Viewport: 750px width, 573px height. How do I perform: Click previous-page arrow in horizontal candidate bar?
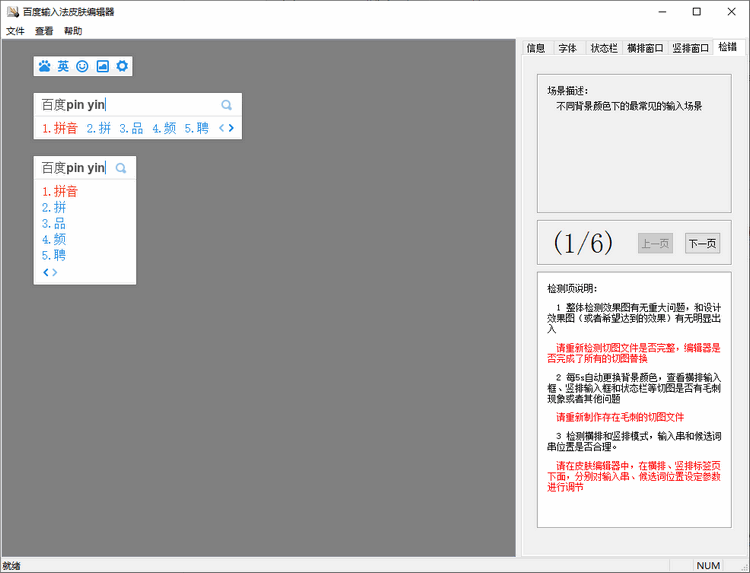(221, 128)
